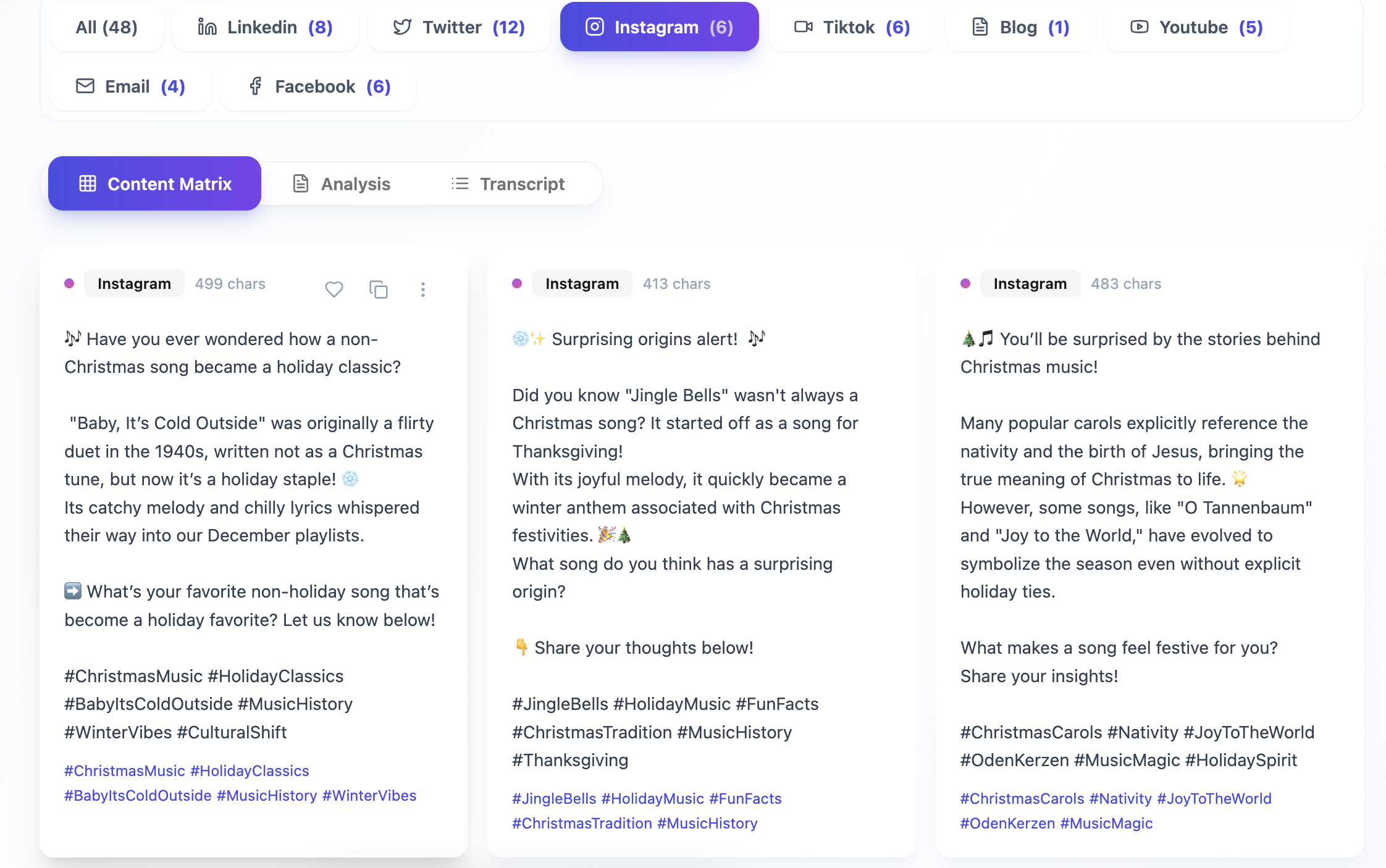
Task: Select the Twitter bird filter
Action: click(402, 27)
